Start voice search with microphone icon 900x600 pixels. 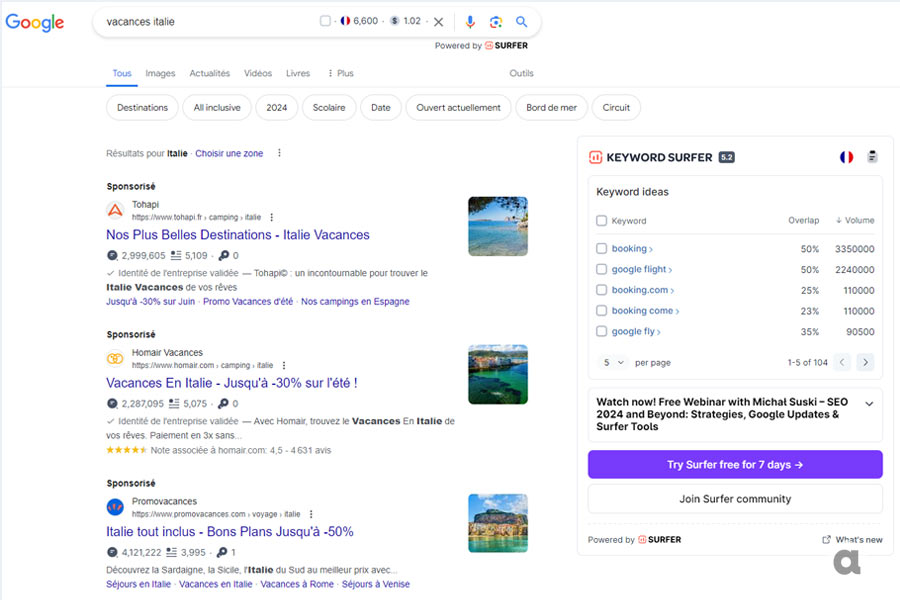point(470,22)
